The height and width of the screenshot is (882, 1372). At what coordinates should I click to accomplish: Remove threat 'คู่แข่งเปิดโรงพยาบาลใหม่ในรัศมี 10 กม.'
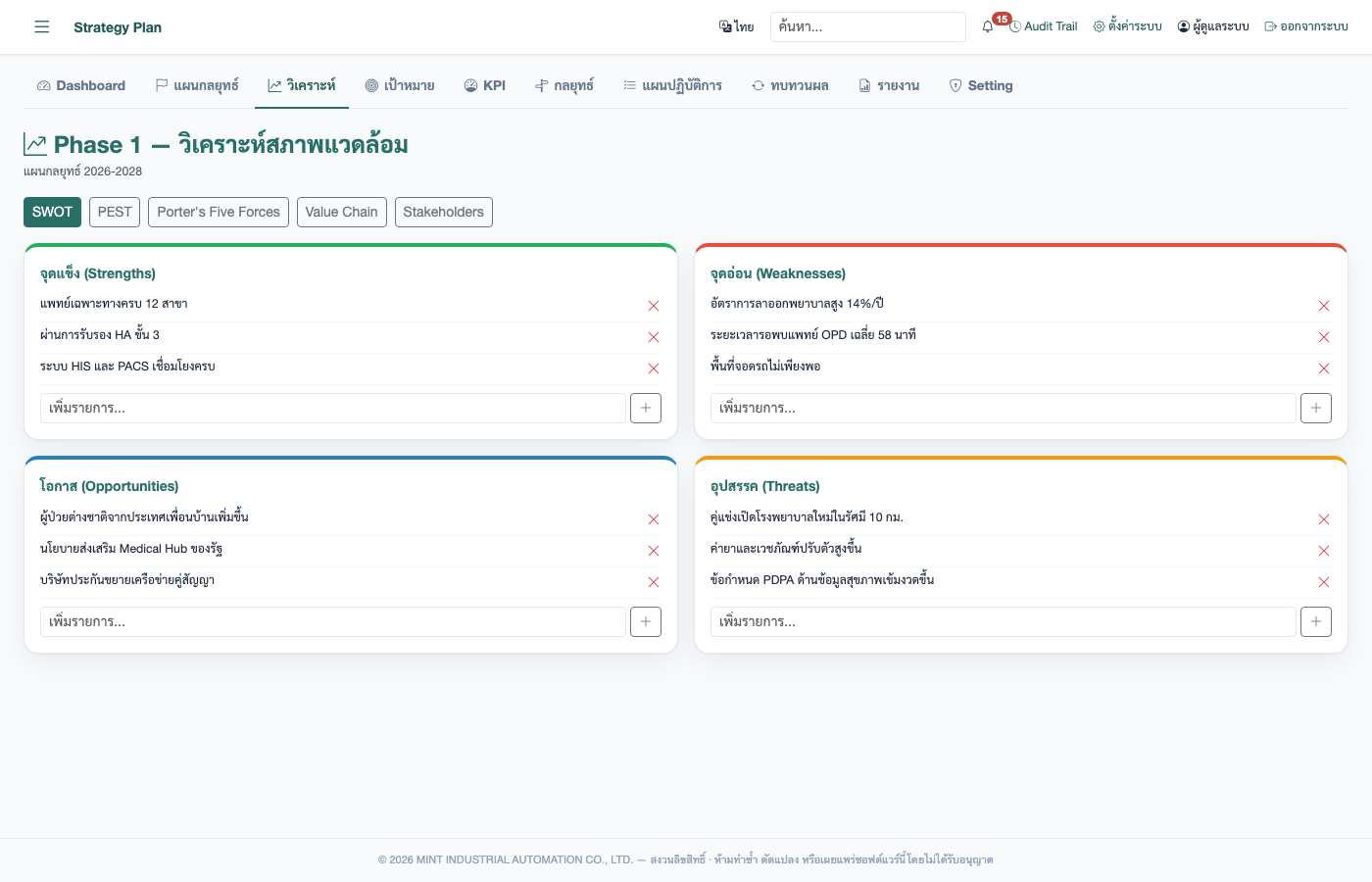1324,519
